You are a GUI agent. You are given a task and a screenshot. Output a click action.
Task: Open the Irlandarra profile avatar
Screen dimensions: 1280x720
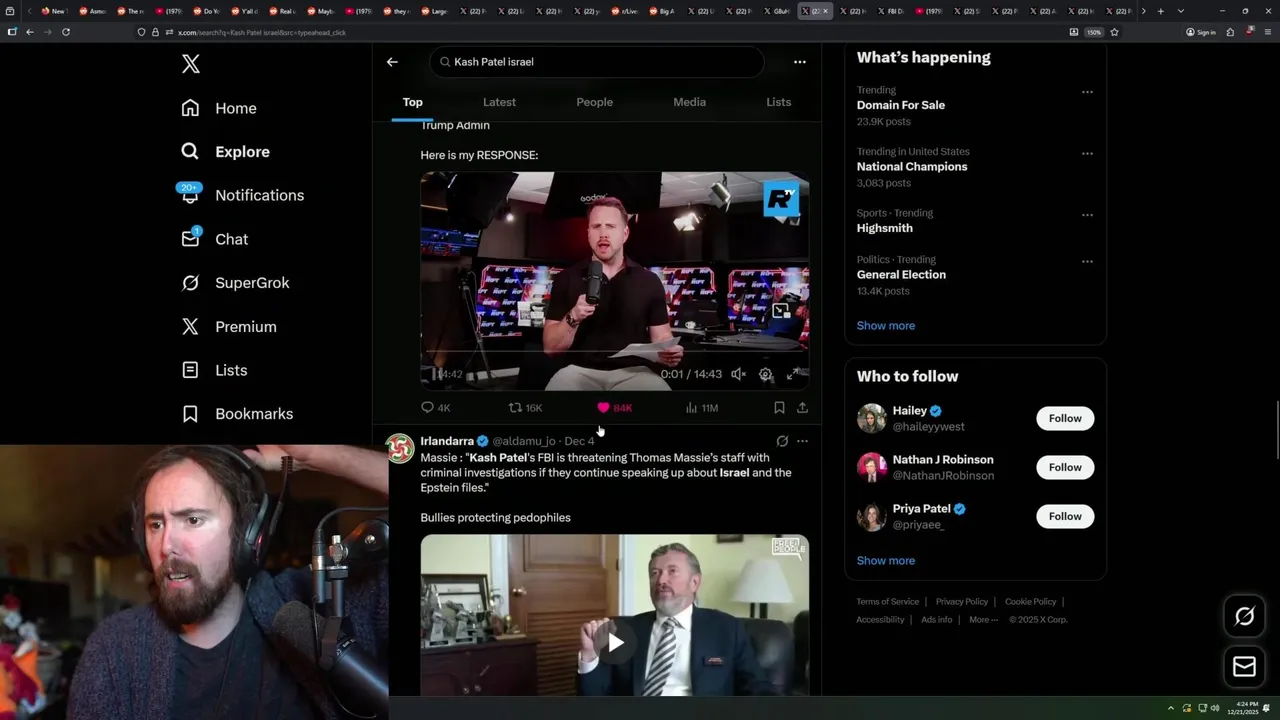point(400,448)
